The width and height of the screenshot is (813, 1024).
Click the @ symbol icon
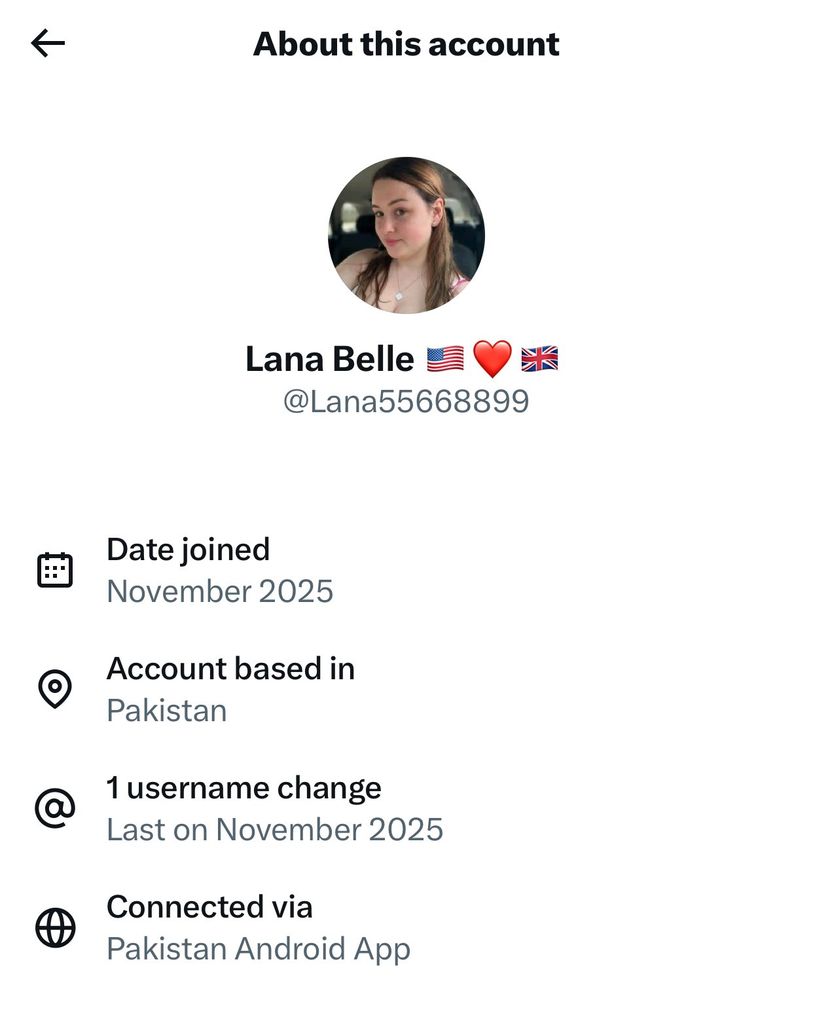pyautogui.click(x=55, y=808)
